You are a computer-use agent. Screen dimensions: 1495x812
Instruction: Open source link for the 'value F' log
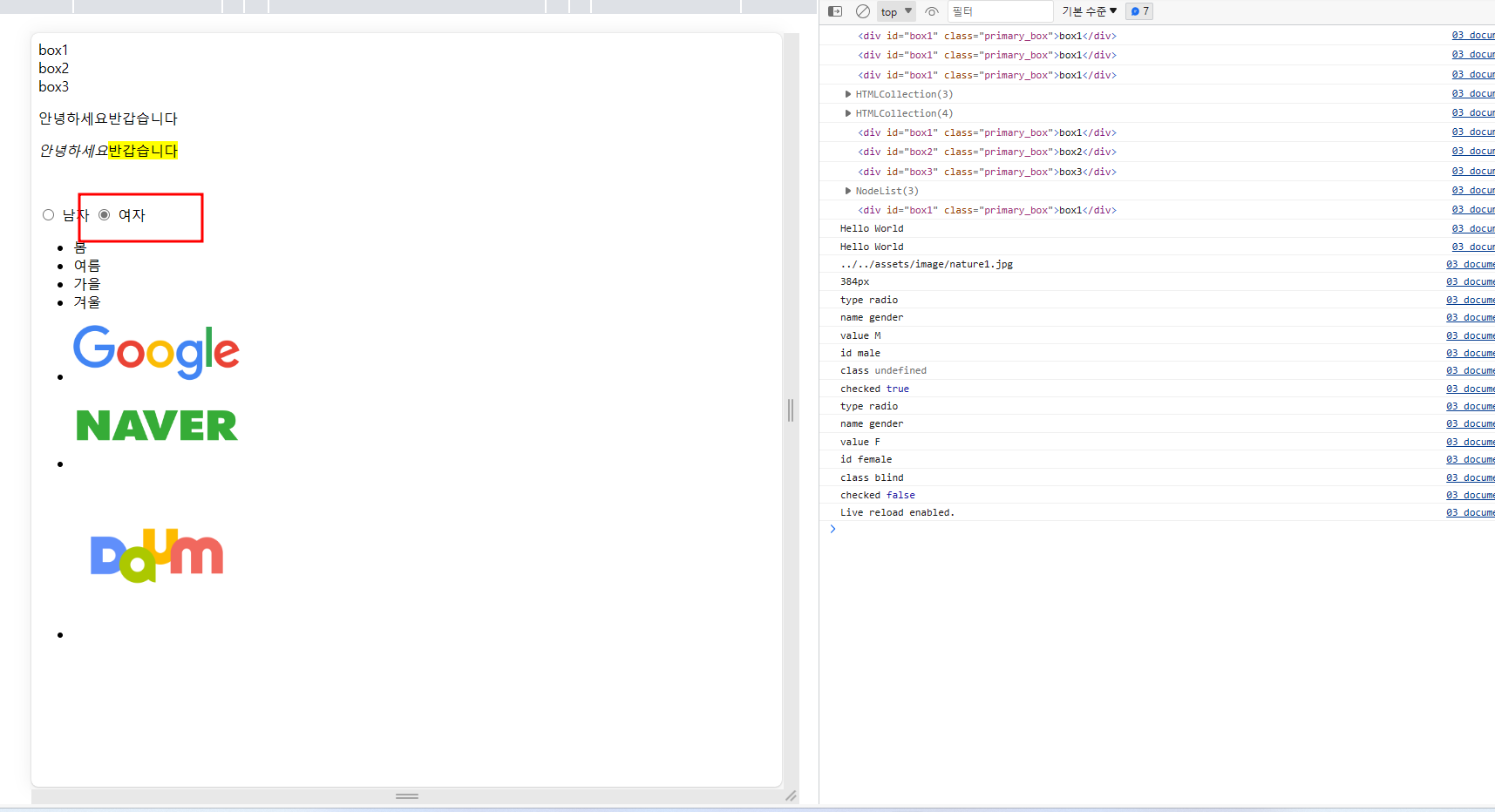pyautogui.click(x=1471, y=442)
